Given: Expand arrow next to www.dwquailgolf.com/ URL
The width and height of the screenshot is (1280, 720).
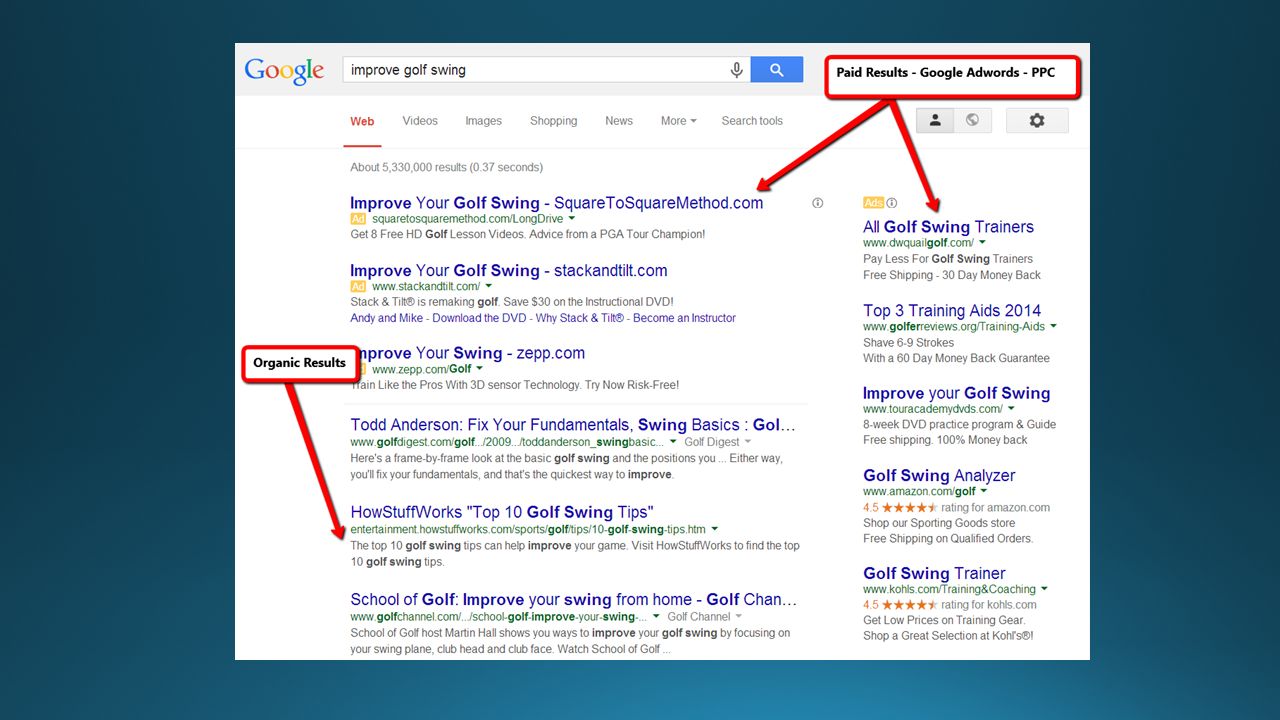Looking at the screenshot, I should 983,243.
